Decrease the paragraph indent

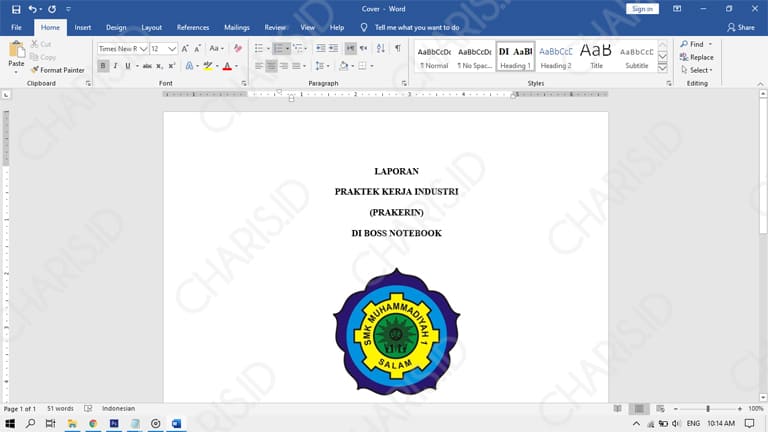coord(320,48)
